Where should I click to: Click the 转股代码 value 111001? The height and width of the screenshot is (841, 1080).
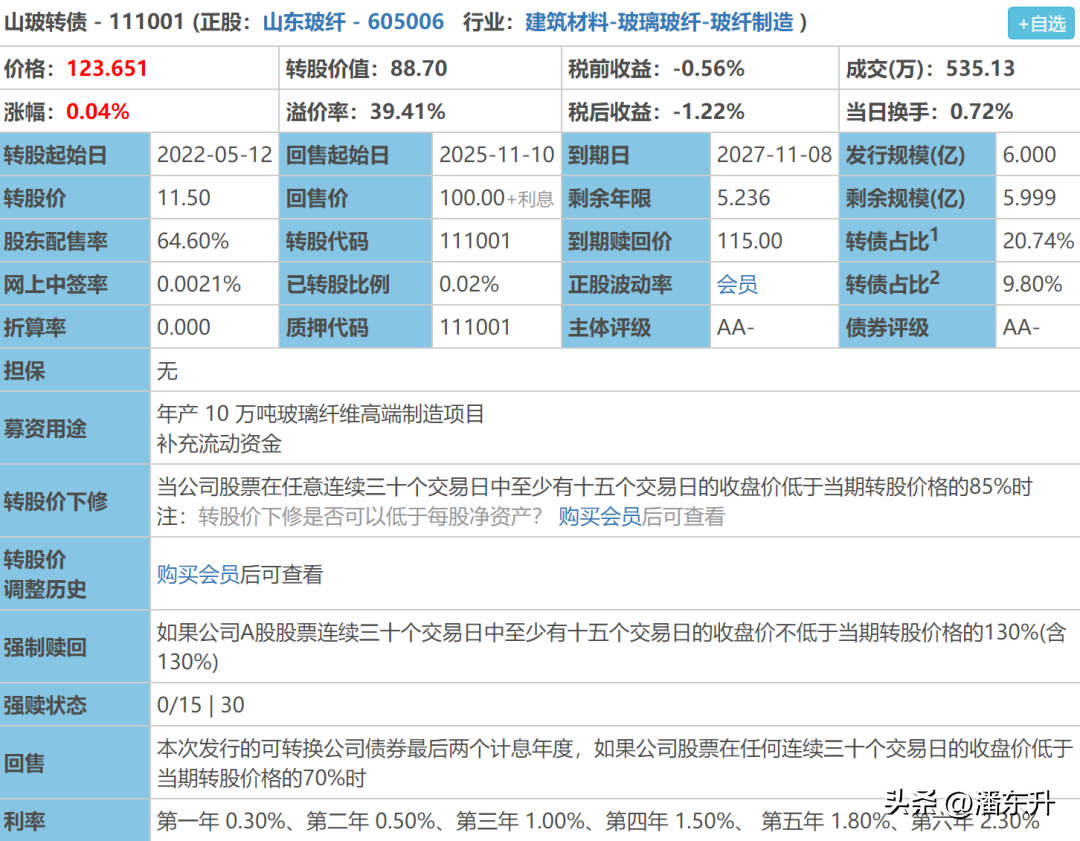(475, 241)
